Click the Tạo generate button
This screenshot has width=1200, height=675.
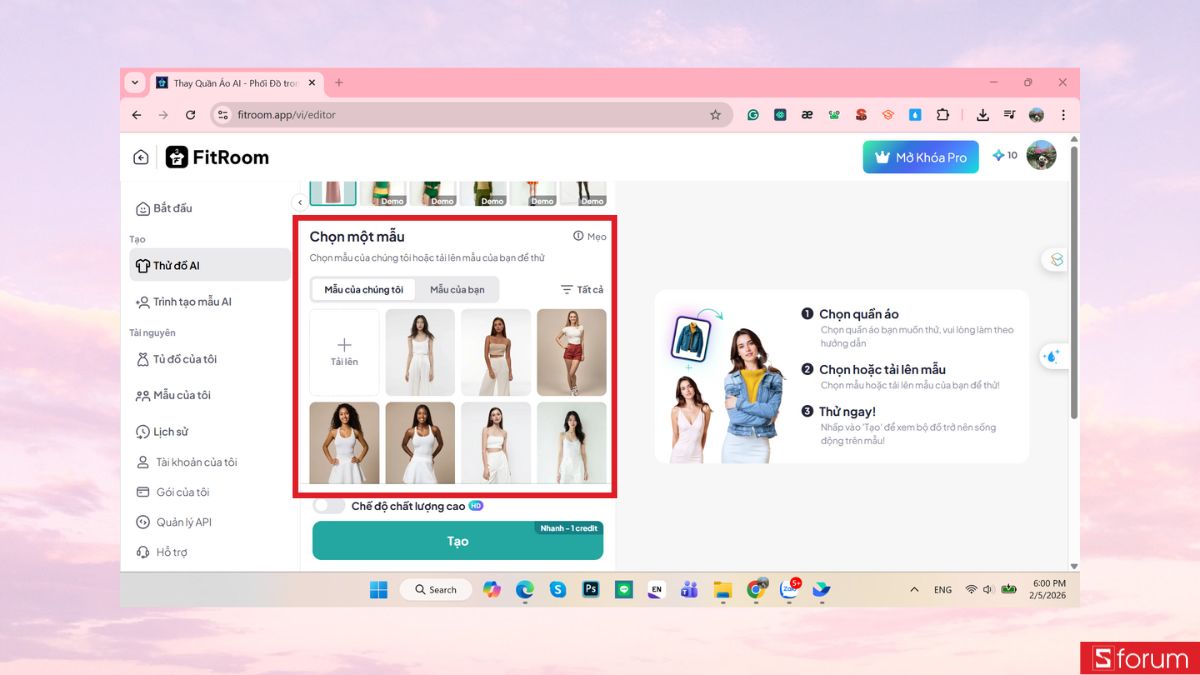(458, 541)
